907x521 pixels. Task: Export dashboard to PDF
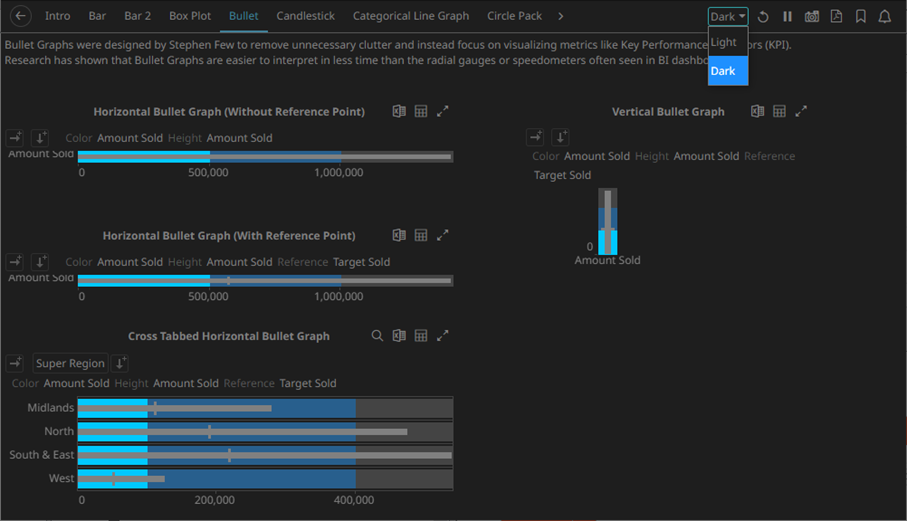click(x=836, y=17)
